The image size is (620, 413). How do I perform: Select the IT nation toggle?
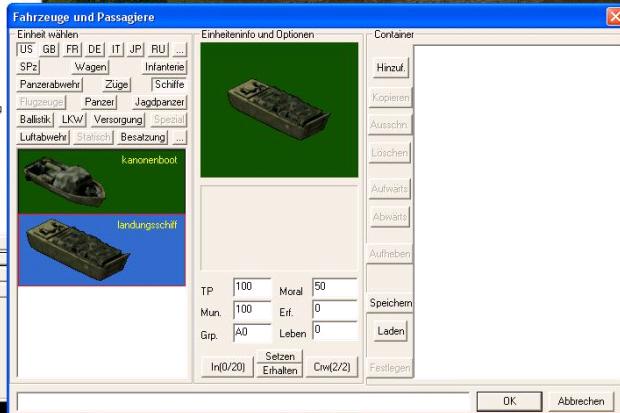116,49
